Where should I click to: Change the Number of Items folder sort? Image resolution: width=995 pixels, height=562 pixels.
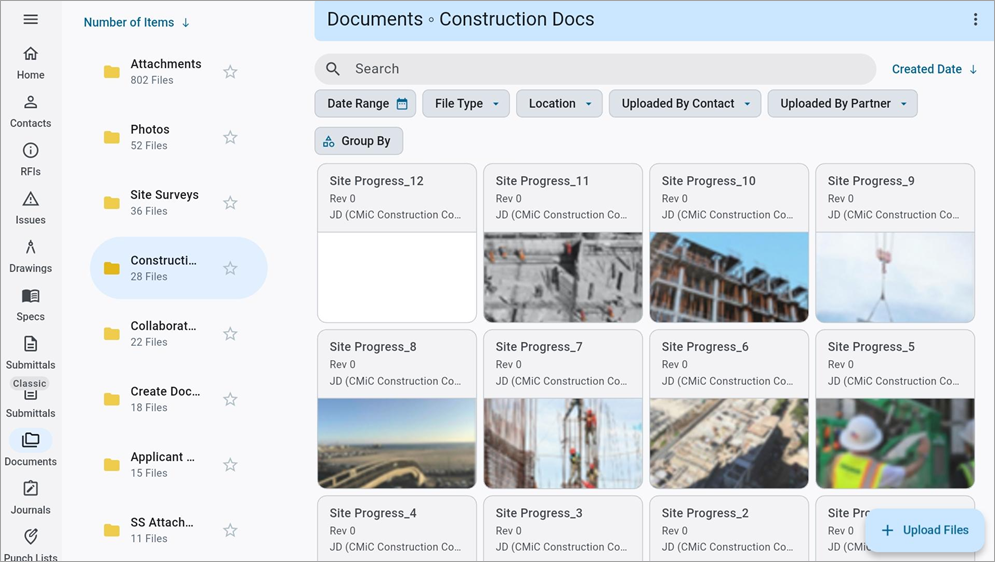(x=136, y=22)
